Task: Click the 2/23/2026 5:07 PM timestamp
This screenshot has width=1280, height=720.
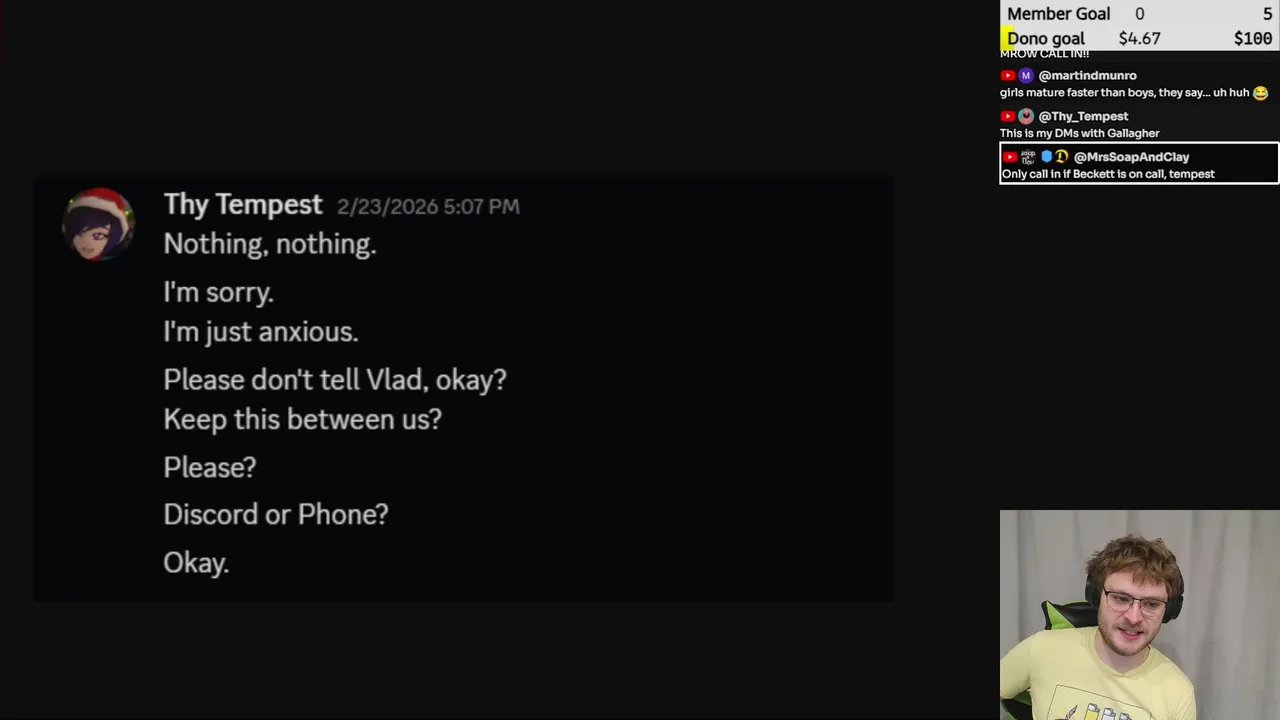Action: [428, 207]
